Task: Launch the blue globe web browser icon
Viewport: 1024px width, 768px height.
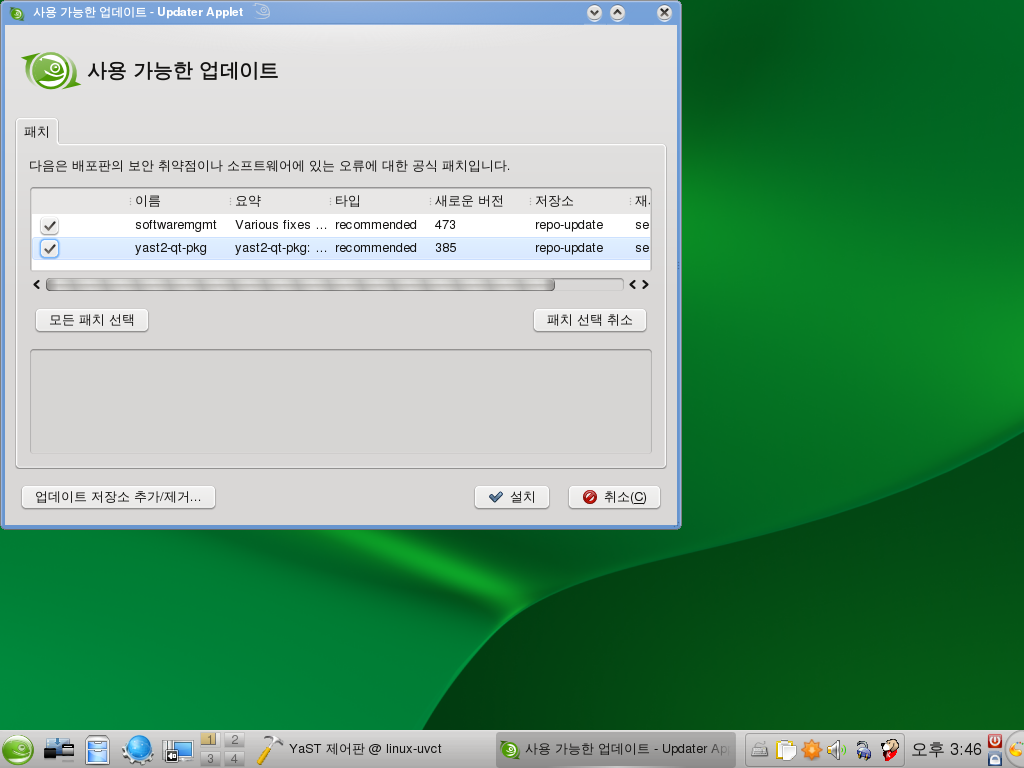Action: pyautogui.click(x=137, y=750)
